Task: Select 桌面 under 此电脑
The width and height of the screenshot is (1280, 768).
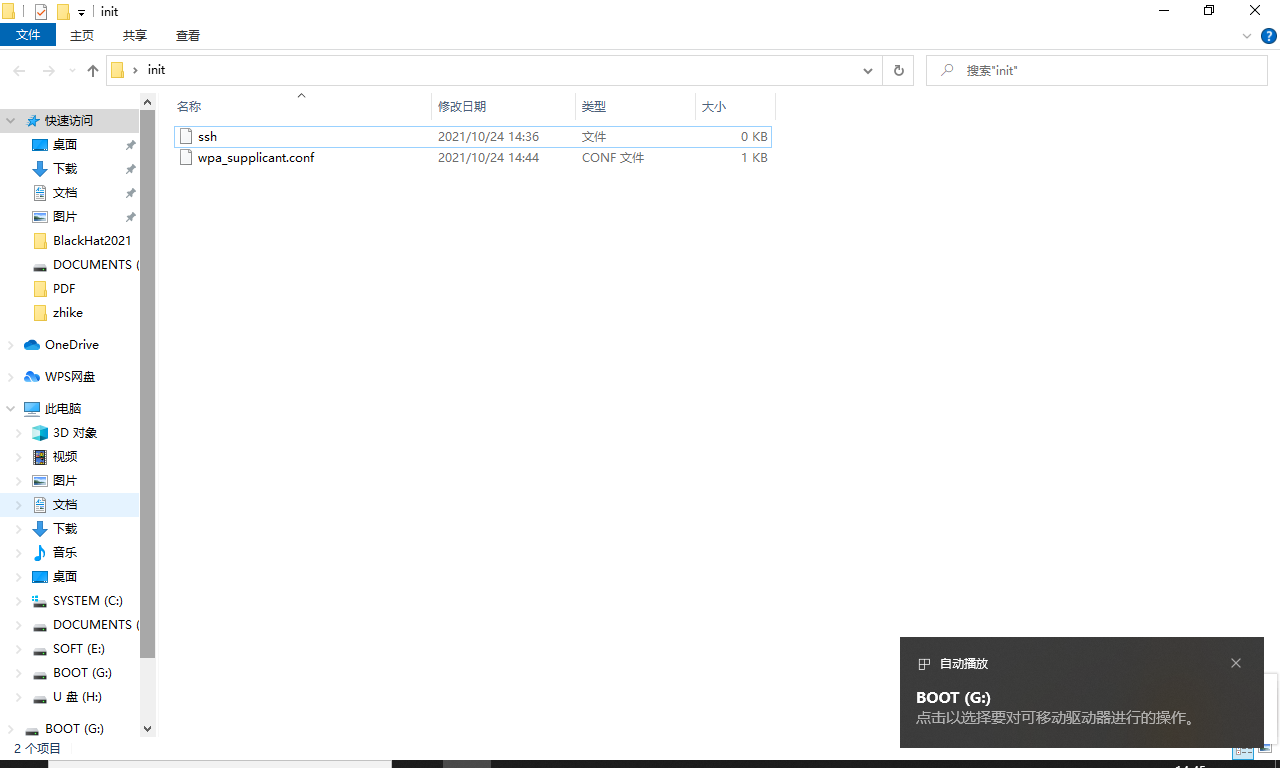Action: [x=65, y=577]
